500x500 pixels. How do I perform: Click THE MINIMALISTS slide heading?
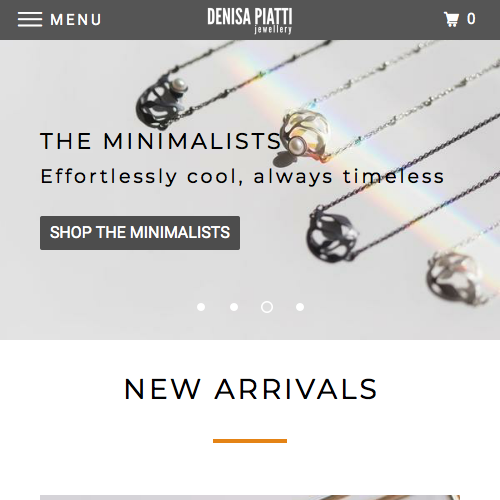pyautogui.click(x=161, y=141)
